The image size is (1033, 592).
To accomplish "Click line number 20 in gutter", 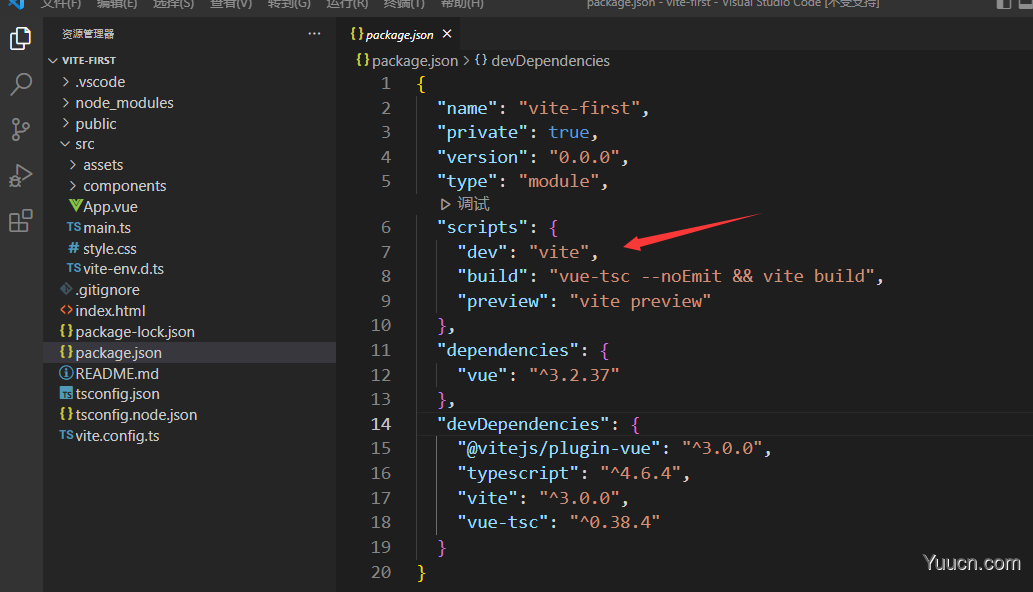I will [381, 572].
